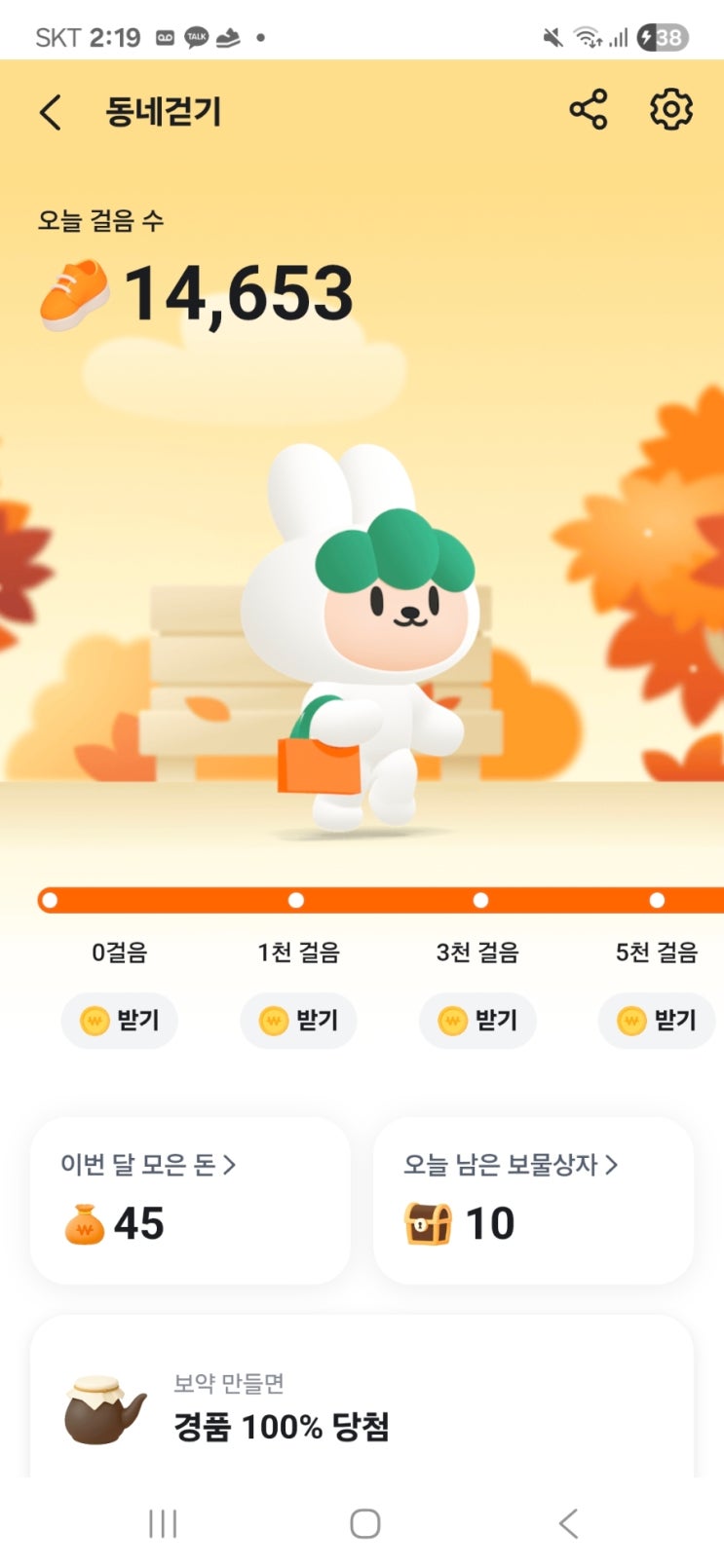724x1568 pixels.
Task: Go back using the header arrow
Action: pyautogui.click(x=51, y=112)
